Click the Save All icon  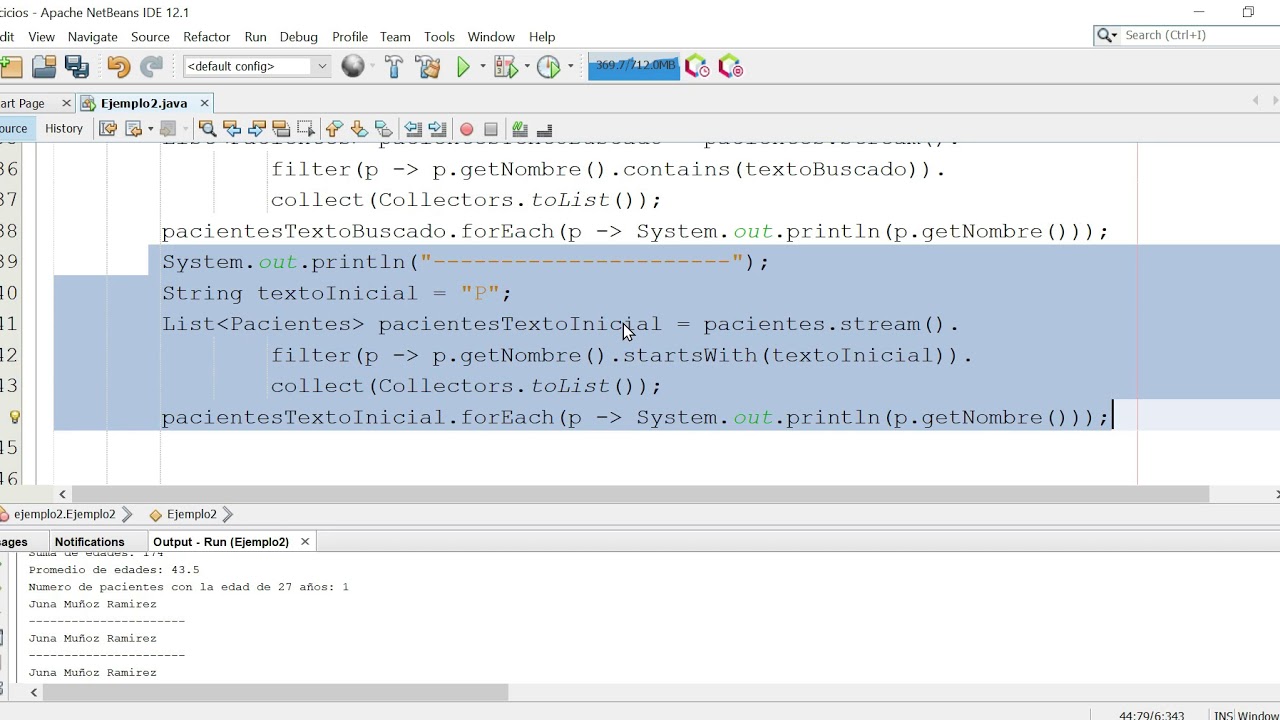[77, 67]
